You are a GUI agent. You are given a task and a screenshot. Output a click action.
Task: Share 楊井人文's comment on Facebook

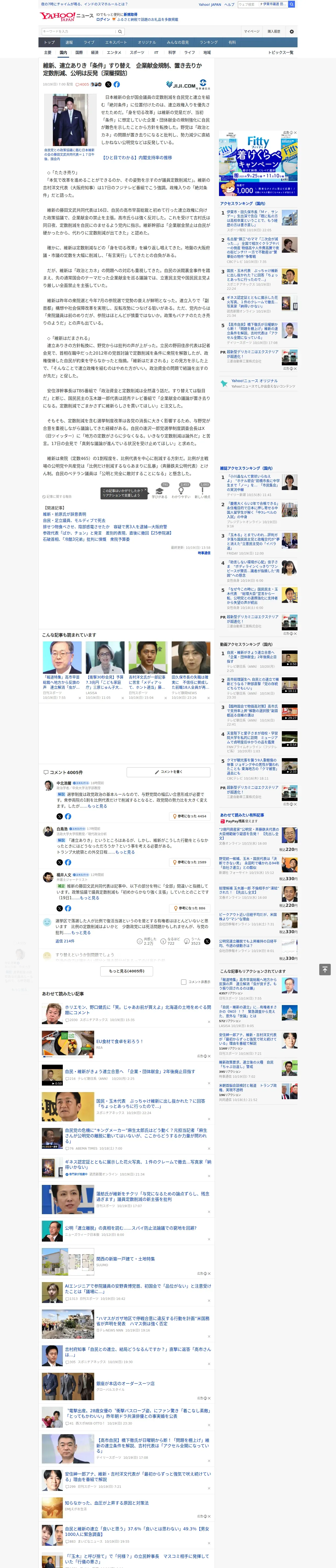[x=68, y=908]
